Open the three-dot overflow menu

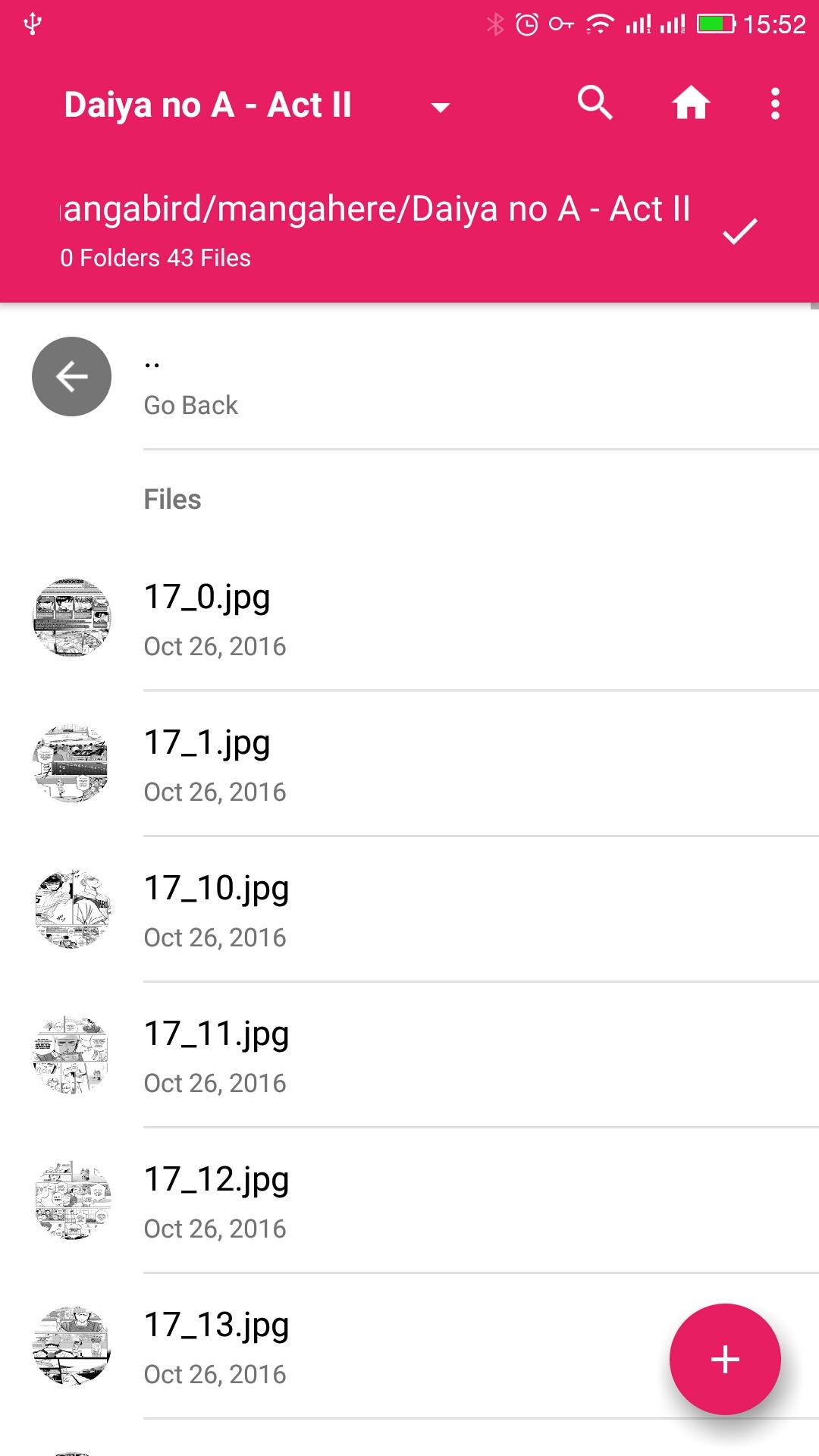(x=774, y=103)
